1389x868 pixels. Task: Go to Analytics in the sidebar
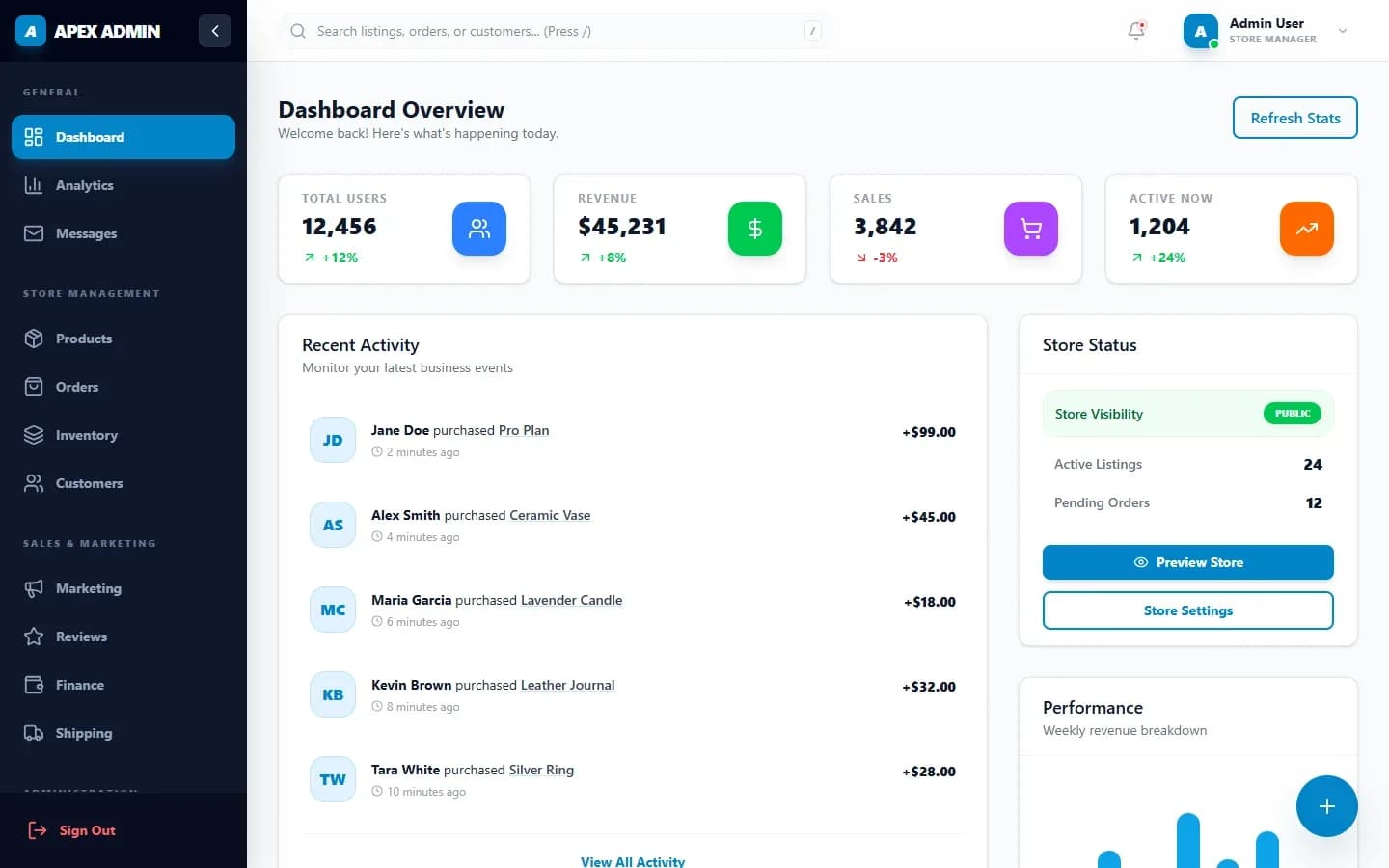pos(123,185)
